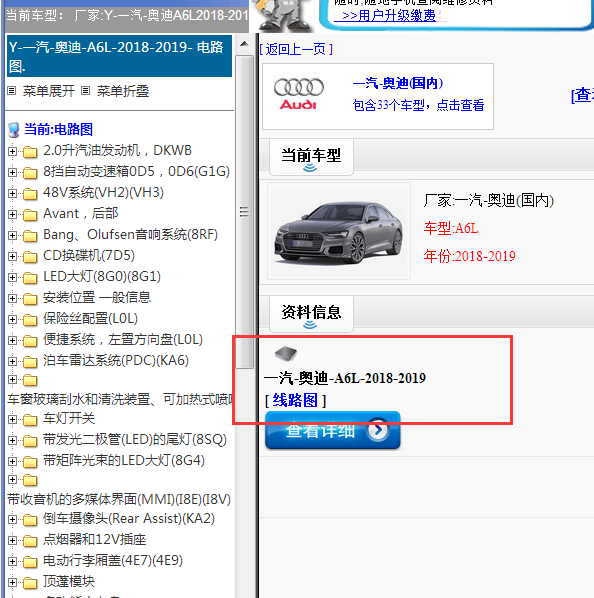Click the grey chip icon under 资料信息
Viewport: 594px width, 598px height.
pos(286,354)
